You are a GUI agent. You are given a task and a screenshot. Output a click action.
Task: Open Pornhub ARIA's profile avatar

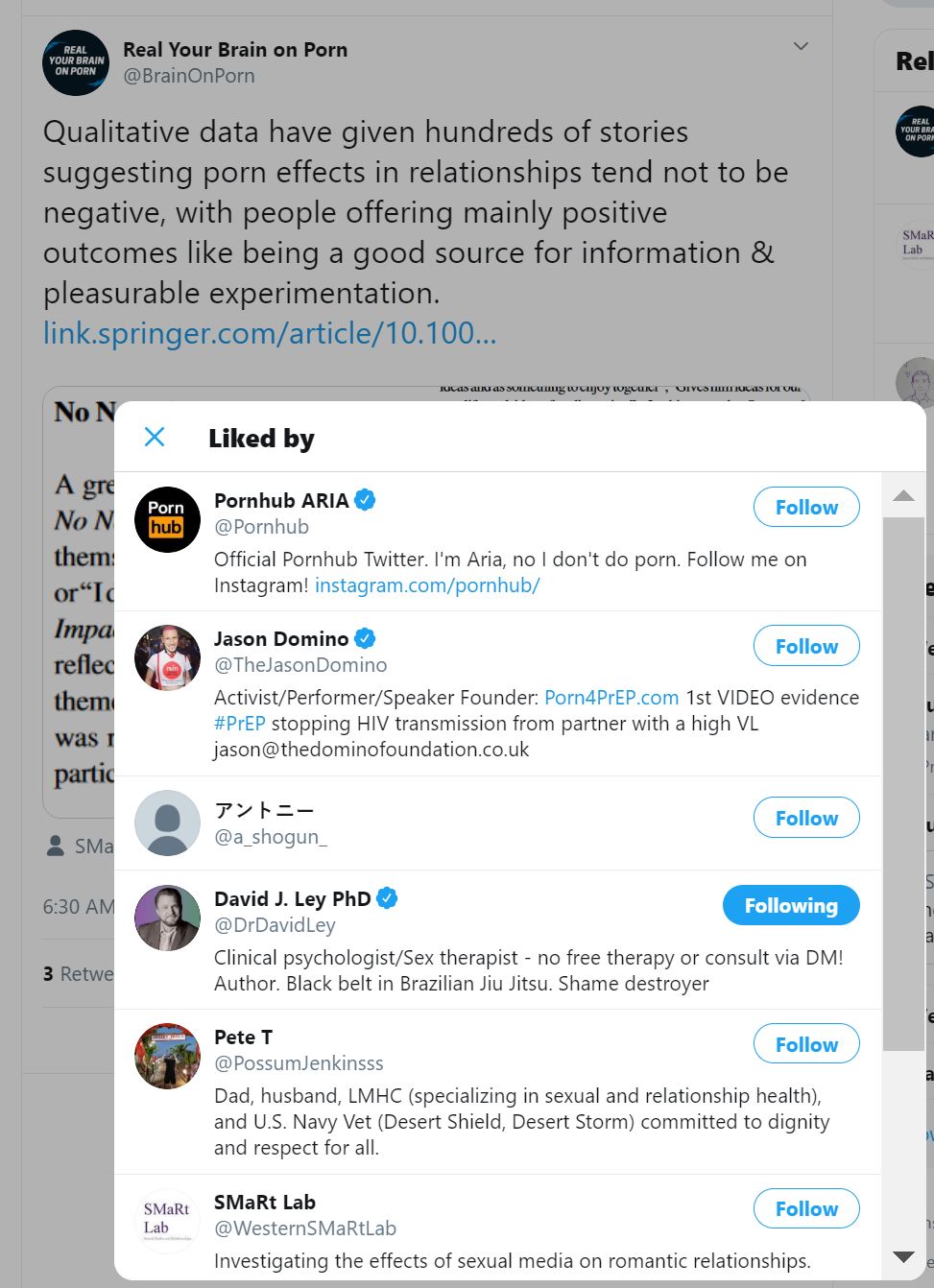tap(167, 519)
